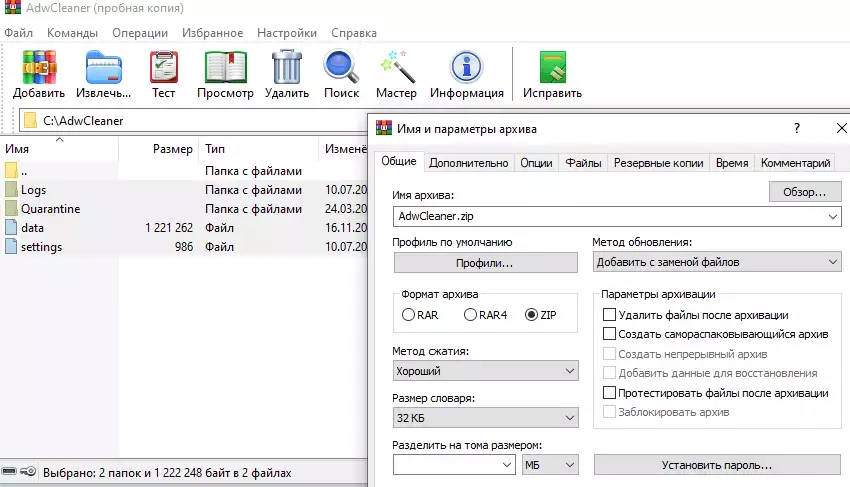850x487 pixels.
Task: Click the Logs date cell '10.07.20'
Action: (346, 190)
